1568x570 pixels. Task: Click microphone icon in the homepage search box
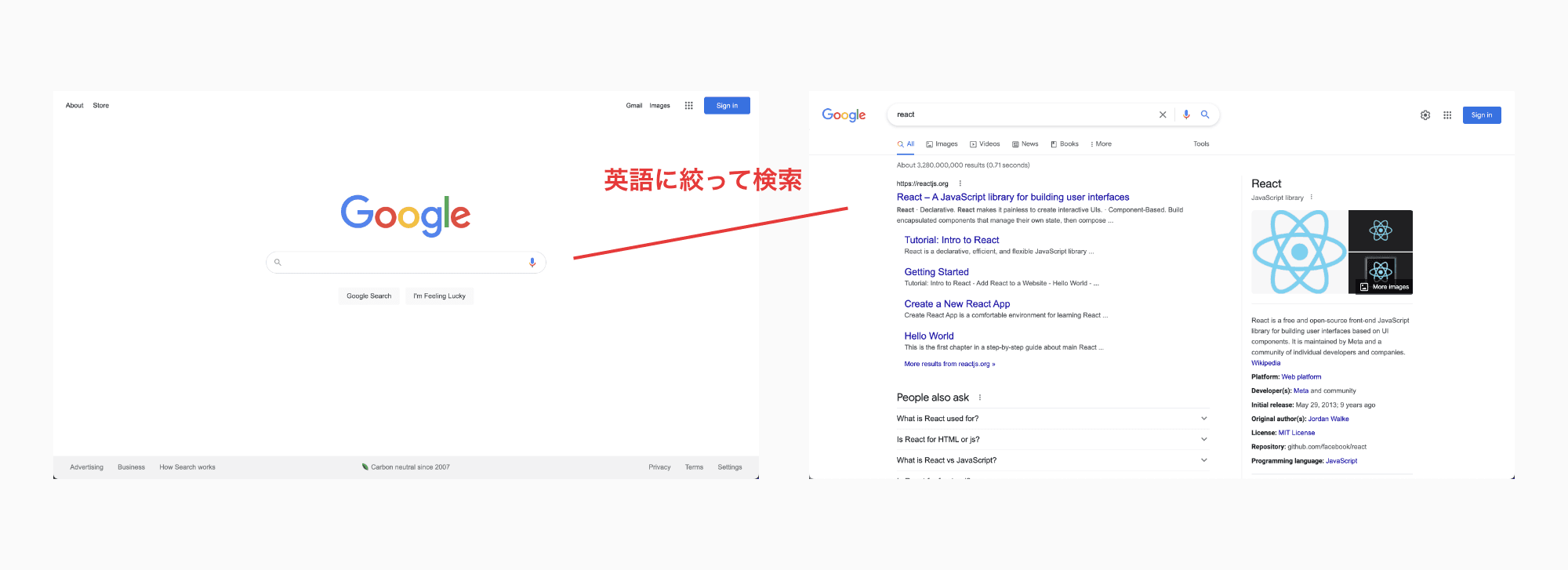click(532, 263)
